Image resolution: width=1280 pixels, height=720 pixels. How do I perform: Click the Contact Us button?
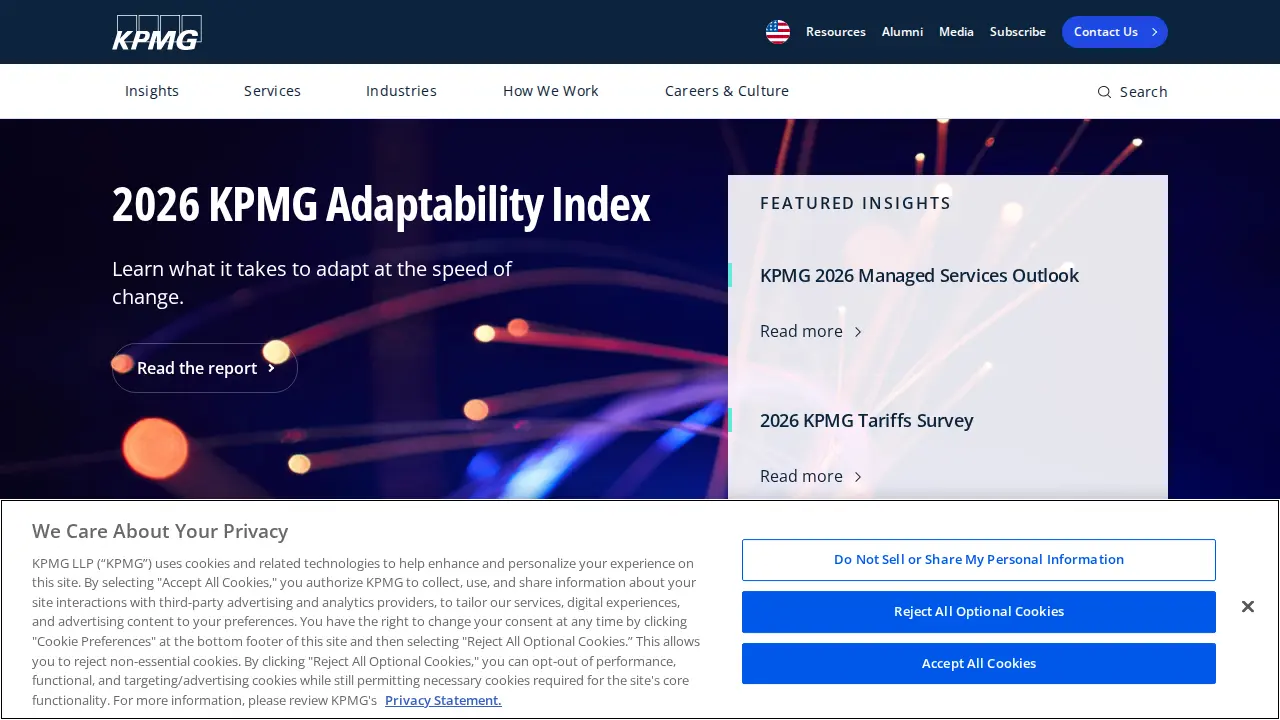coord(1115,32)
